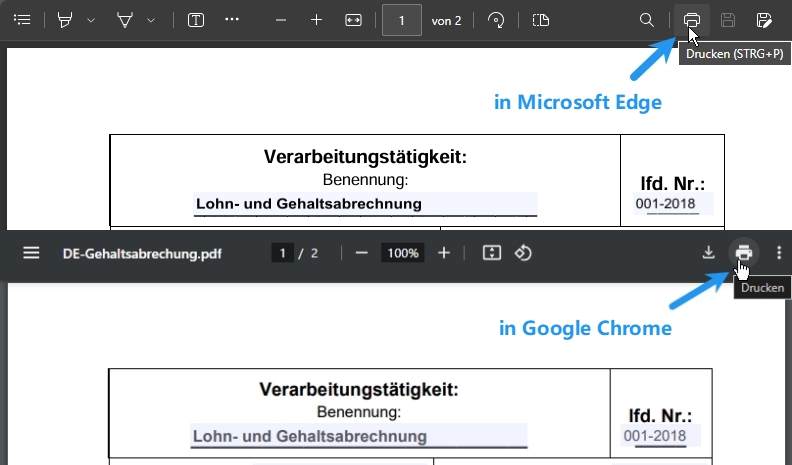
Task: Click Chrome page number field showing 1
Action: point(282,253)
